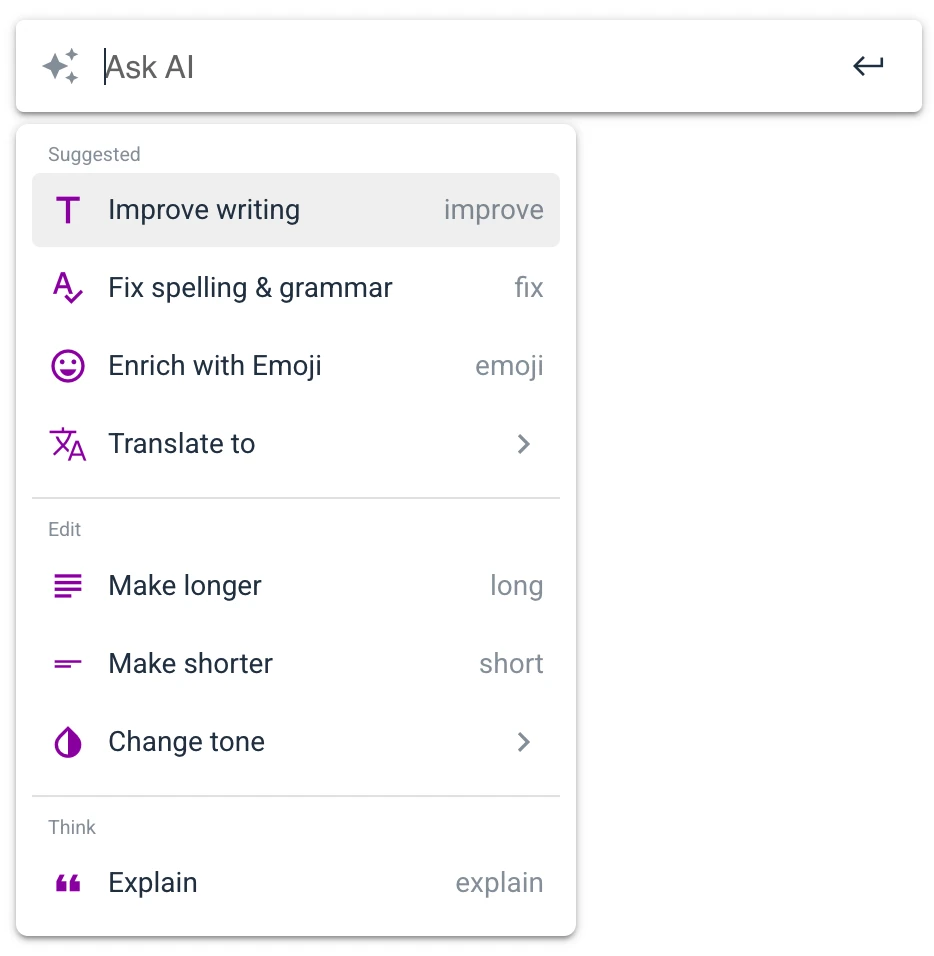Focus the Ask AI input field
The width and height of the screenshot is (934, 956).
coord(469,66)
